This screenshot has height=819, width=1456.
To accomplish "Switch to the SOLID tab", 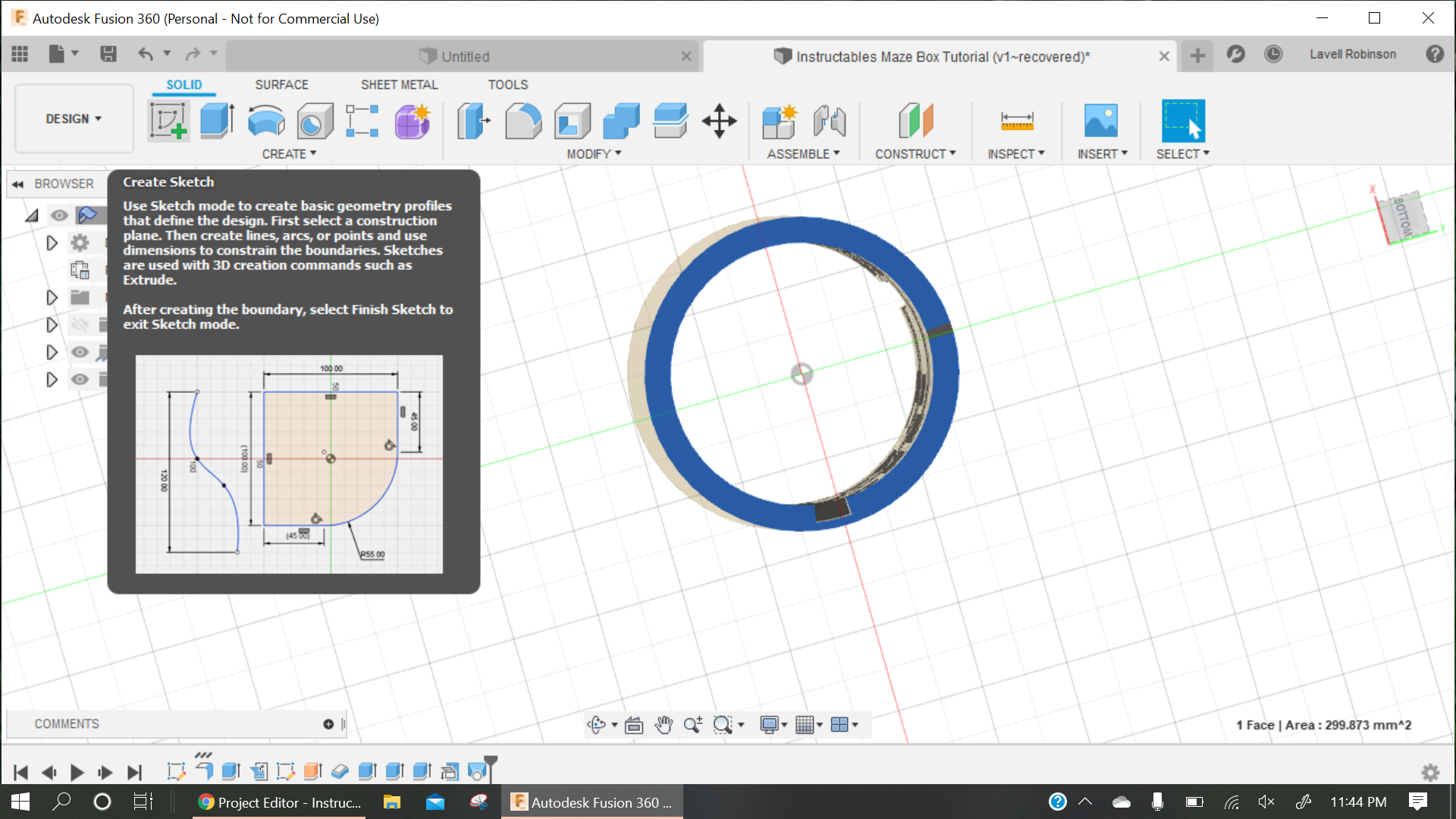I will (x=184, y=85).
